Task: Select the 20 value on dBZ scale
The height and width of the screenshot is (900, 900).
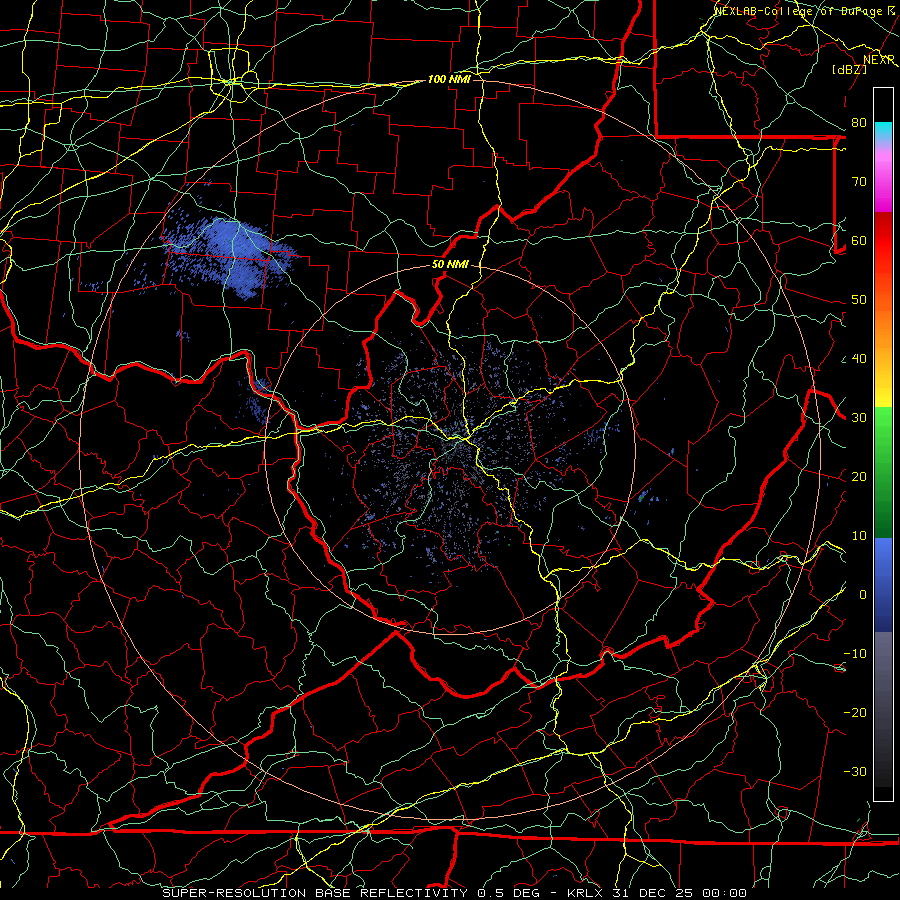Action: click(x=859, y=476)
